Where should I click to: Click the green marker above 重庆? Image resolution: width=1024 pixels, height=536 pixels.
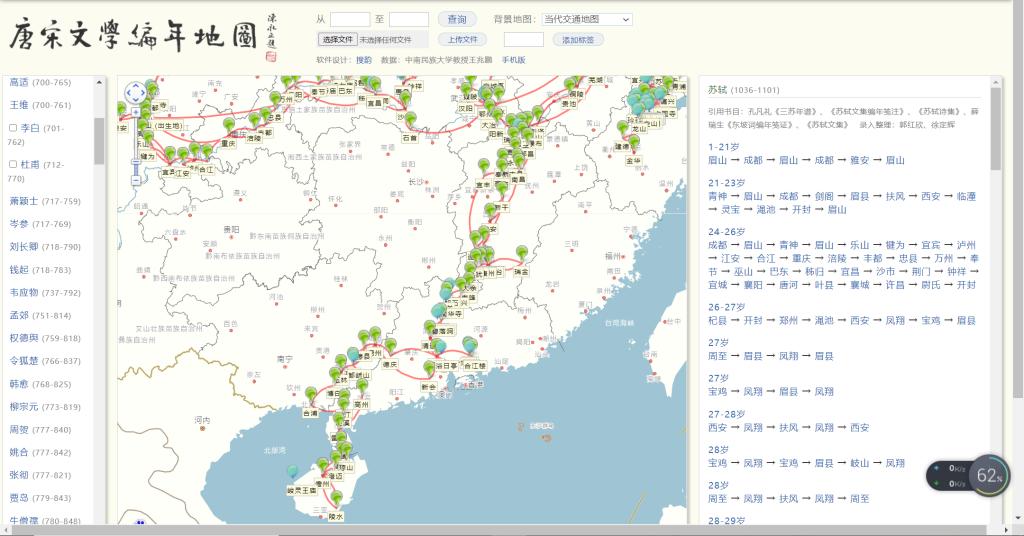click(229, 125)
